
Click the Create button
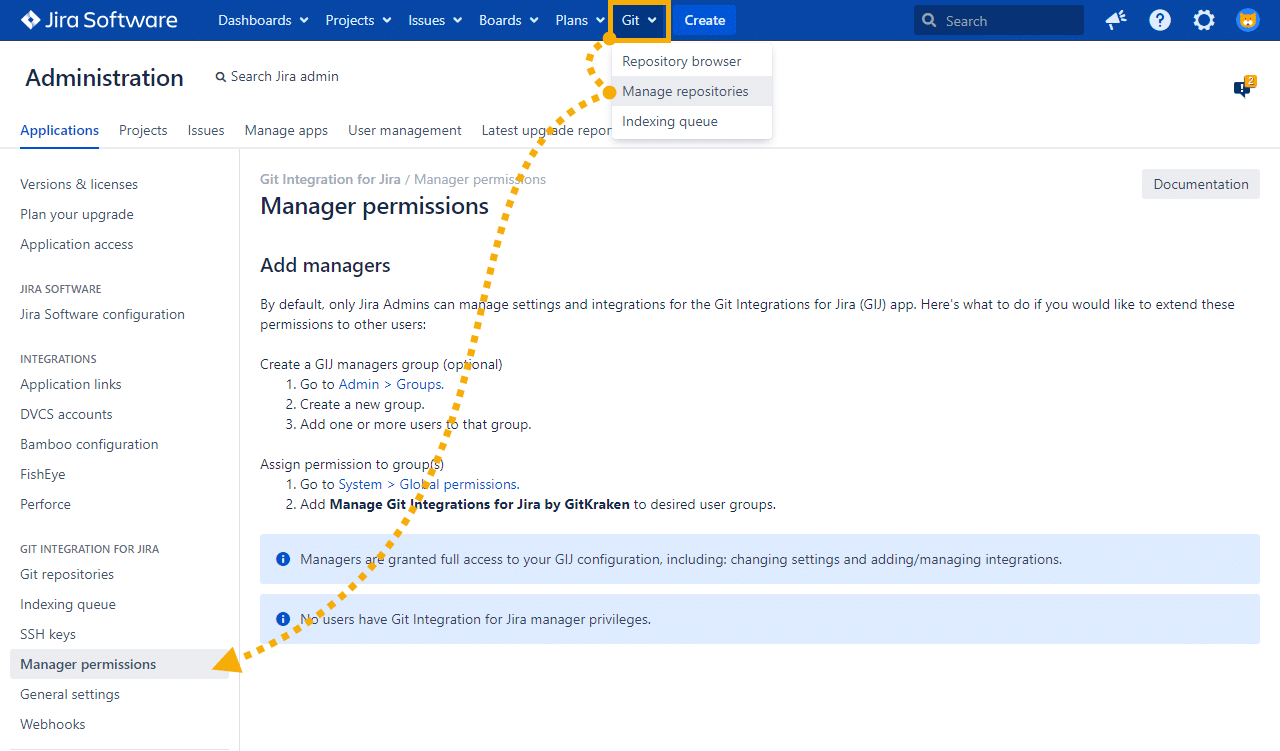point(705,20)
